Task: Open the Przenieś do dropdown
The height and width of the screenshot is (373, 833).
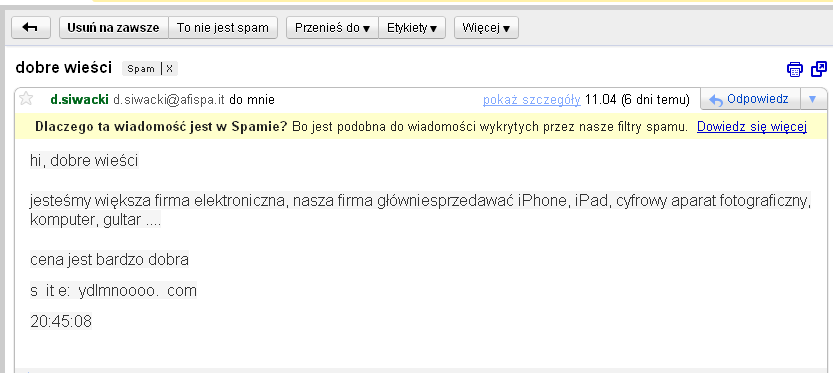Action: tap(332, 28)
